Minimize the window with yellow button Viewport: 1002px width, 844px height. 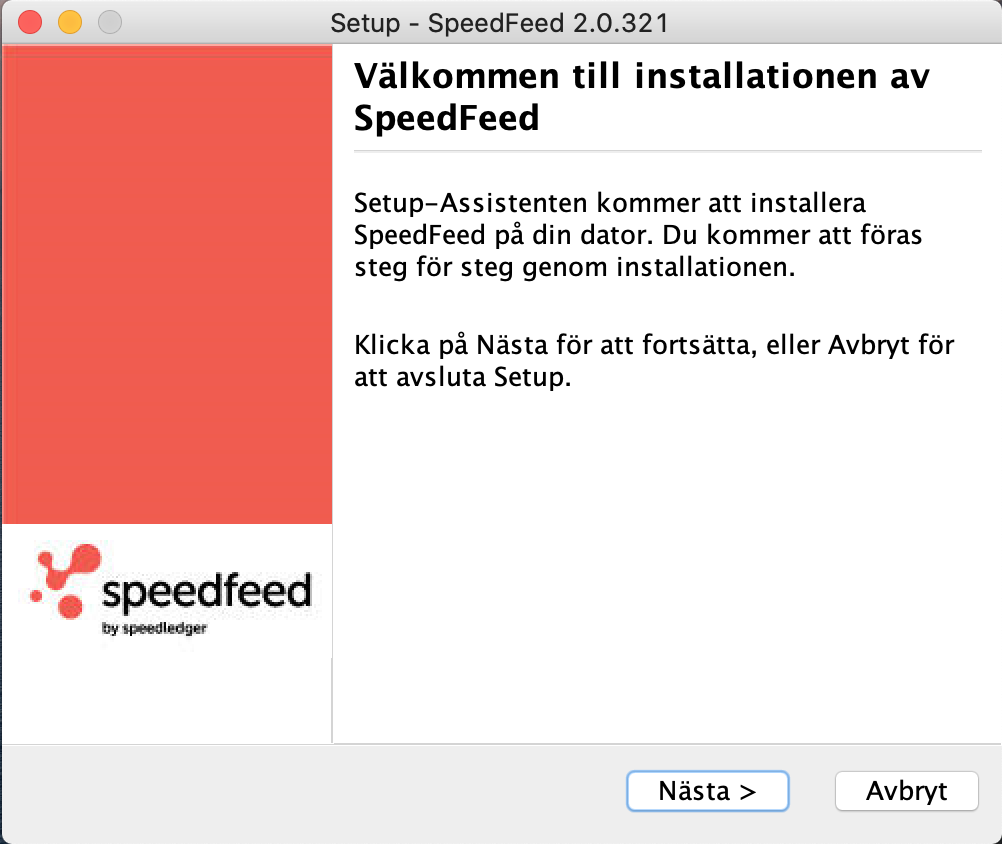70,22
